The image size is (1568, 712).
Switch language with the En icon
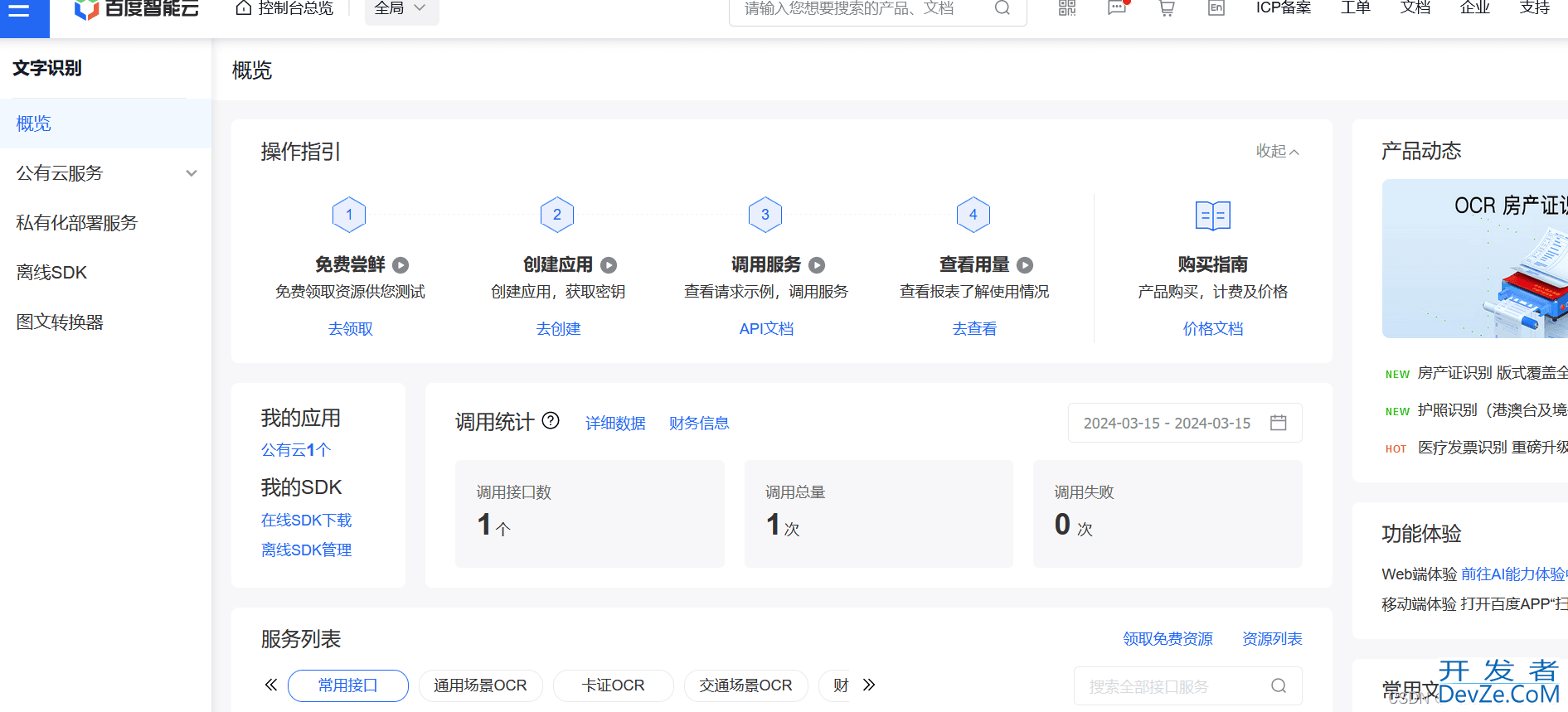[1216, 8]
